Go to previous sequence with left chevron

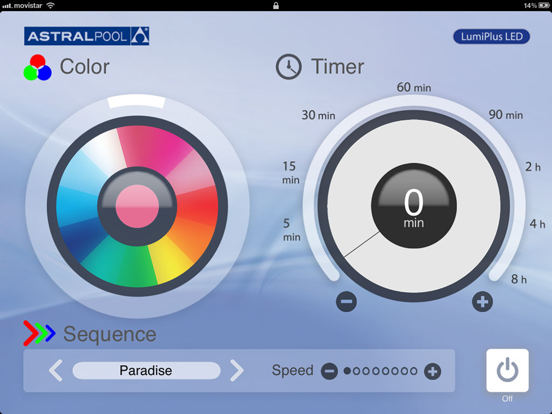click(x=56, y=370)
